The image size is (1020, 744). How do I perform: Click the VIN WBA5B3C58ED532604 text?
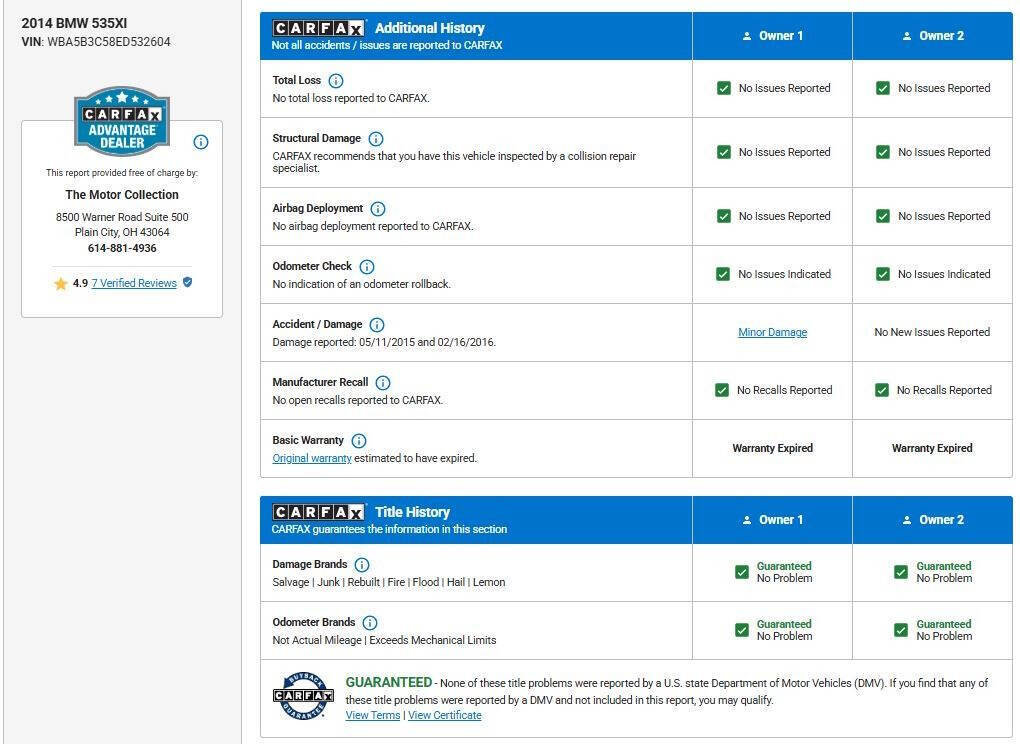point(109,42)
